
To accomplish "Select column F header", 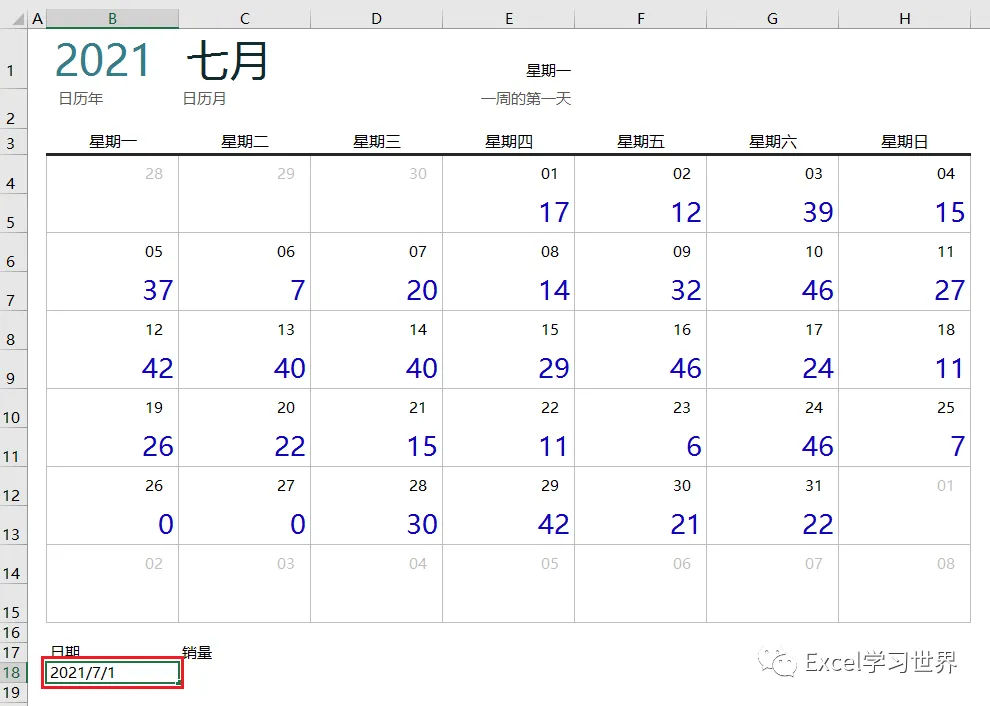I will click(x=641, y=19).
